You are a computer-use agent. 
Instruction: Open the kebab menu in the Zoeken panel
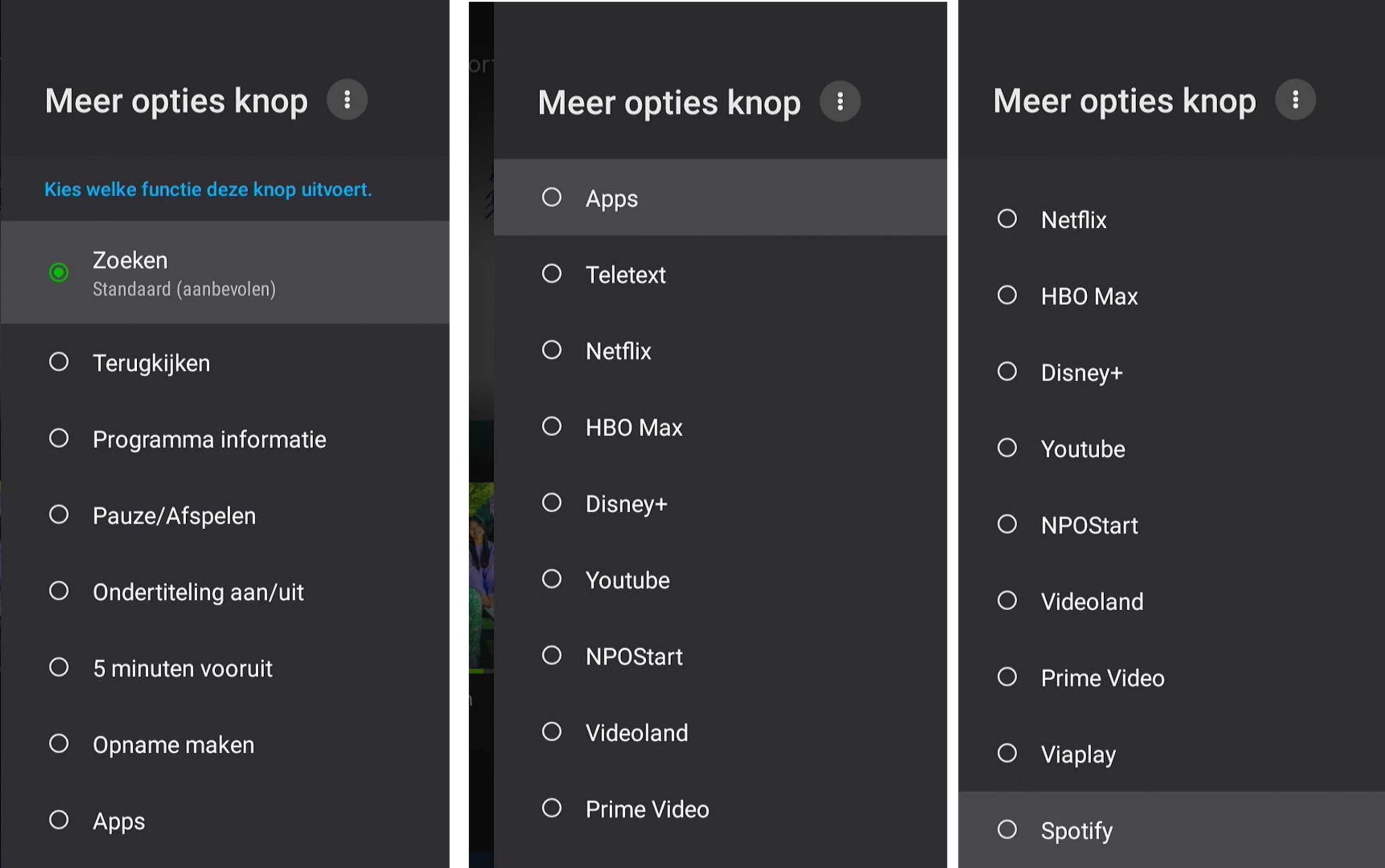[347, 100]
